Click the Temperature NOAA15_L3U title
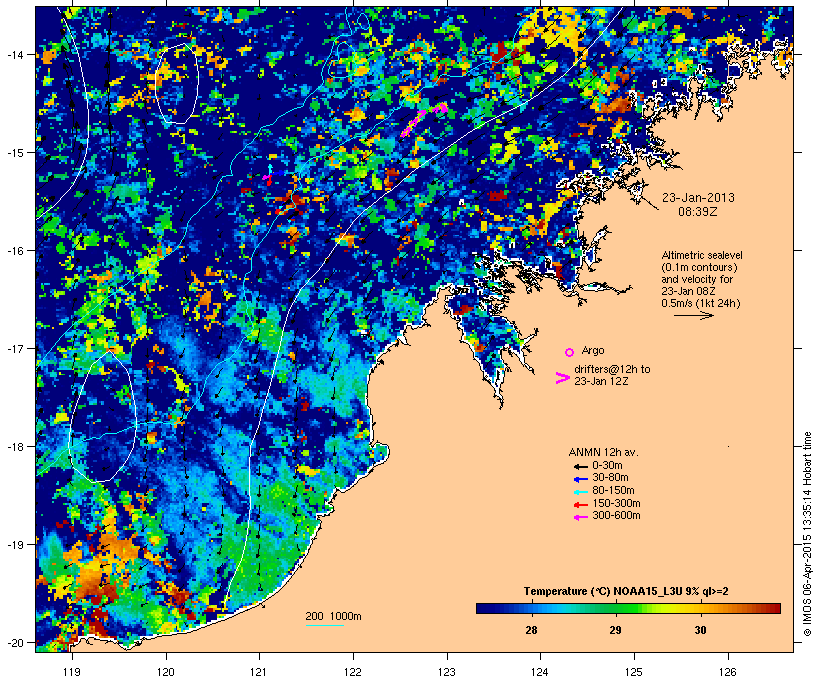Image resolution: width=820 pixels, height=680 pixels. coord(626,591)
